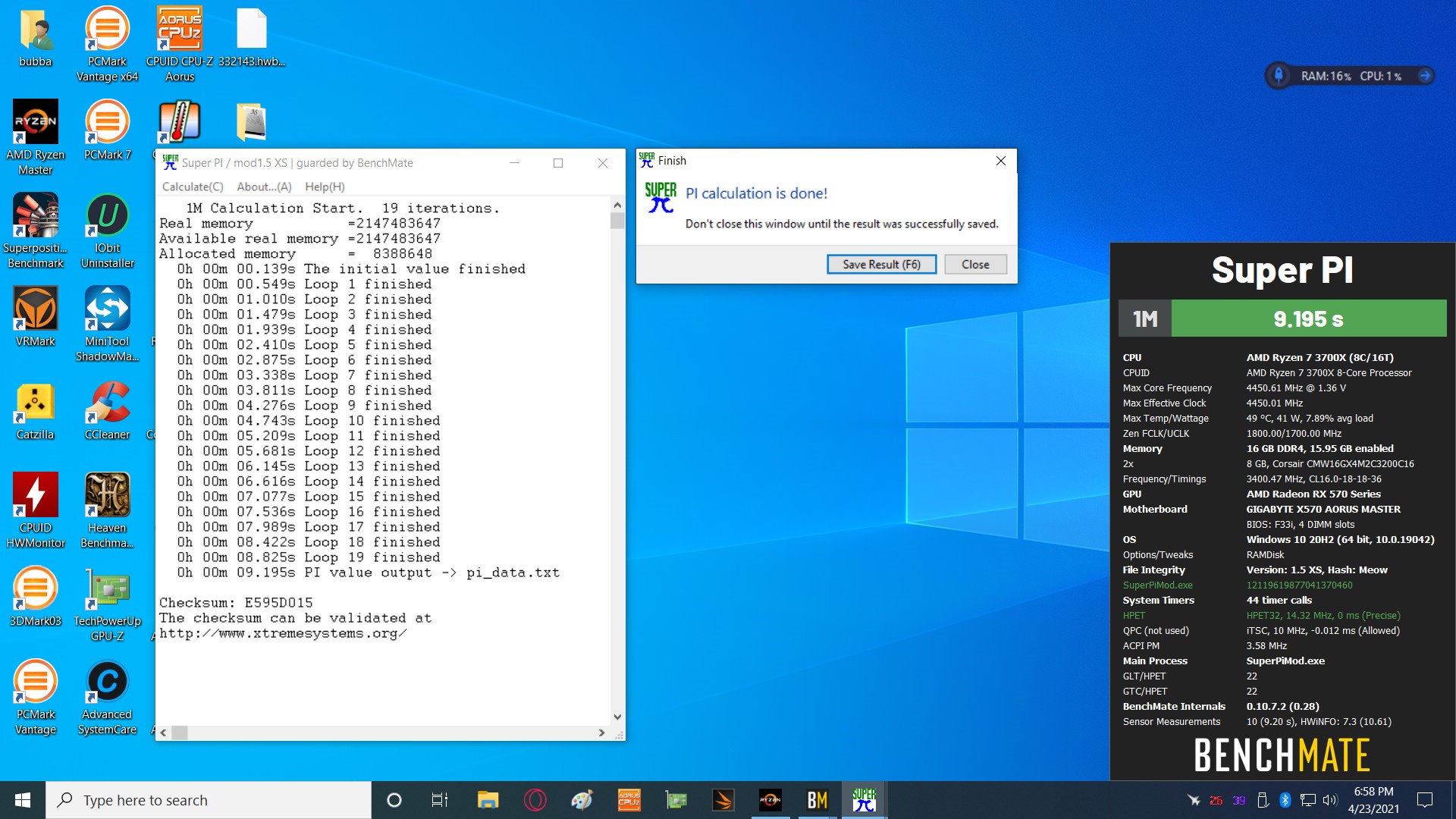
Task: Click the 9.195 s result bar in BenchMate
Action: [x=1308, y=318]
